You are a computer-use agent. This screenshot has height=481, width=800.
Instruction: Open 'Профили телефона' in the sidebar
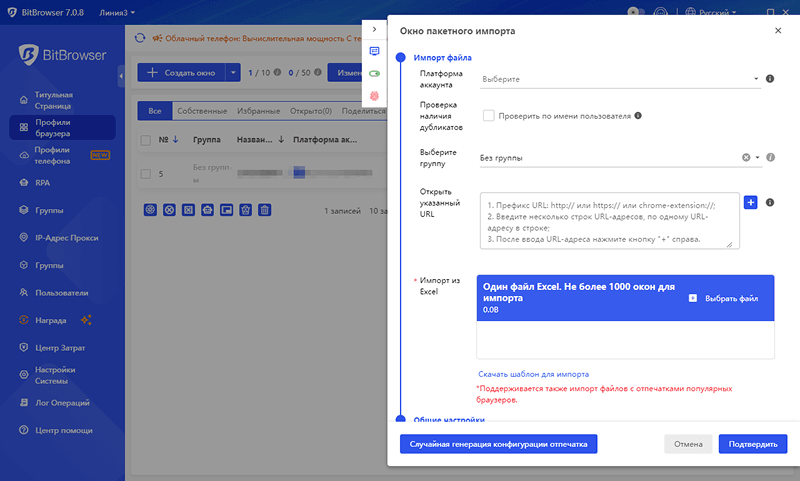pos(52,155)
